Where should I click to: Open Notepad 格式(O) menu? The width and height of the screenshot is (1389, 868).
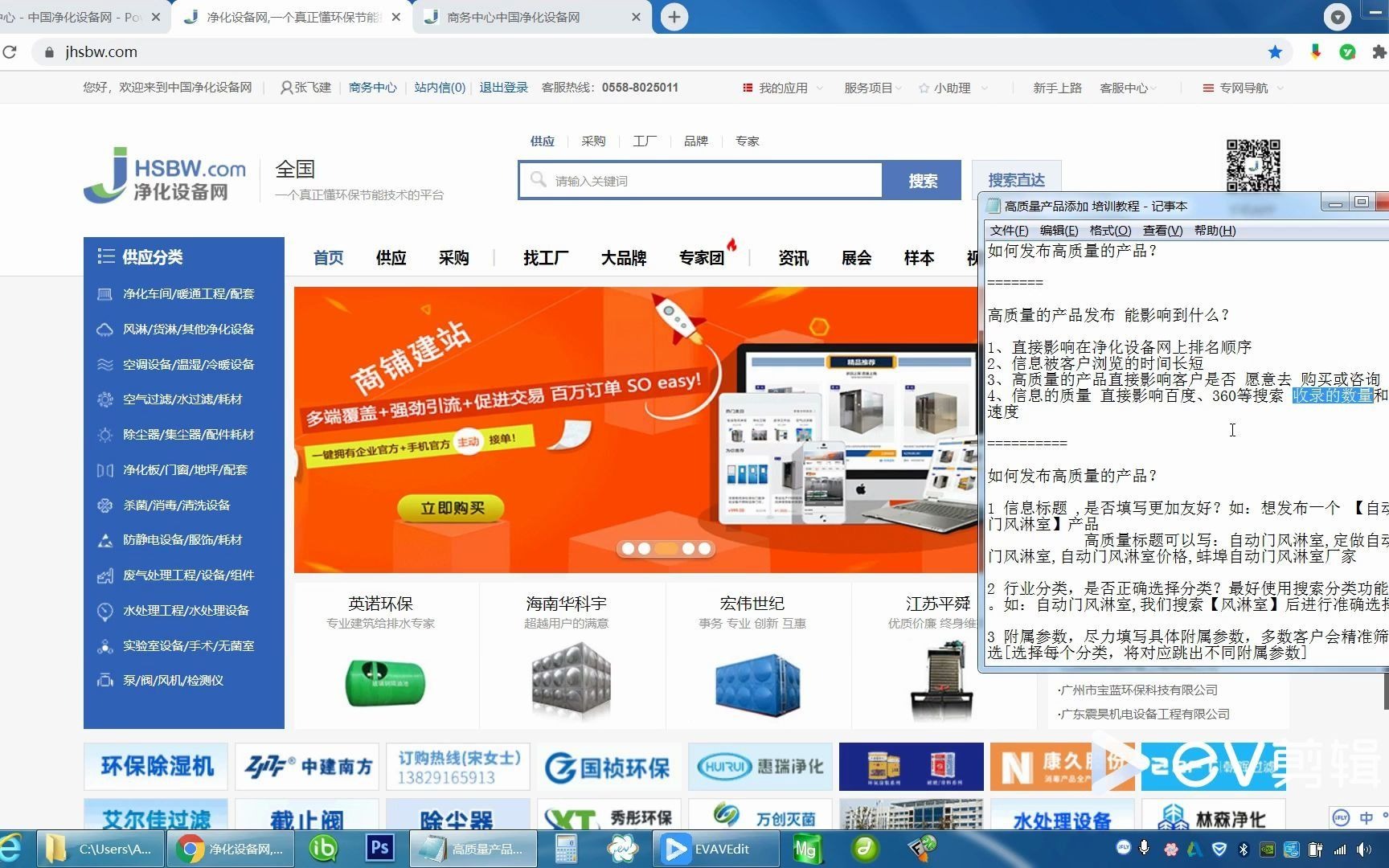point(1110,231)
